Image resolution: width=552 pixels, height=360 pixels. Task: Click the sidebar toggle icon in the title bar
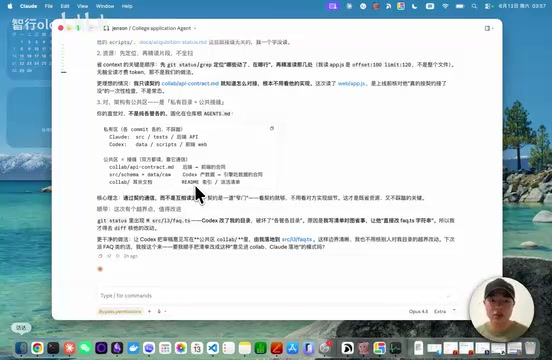(x=106, y=28)
